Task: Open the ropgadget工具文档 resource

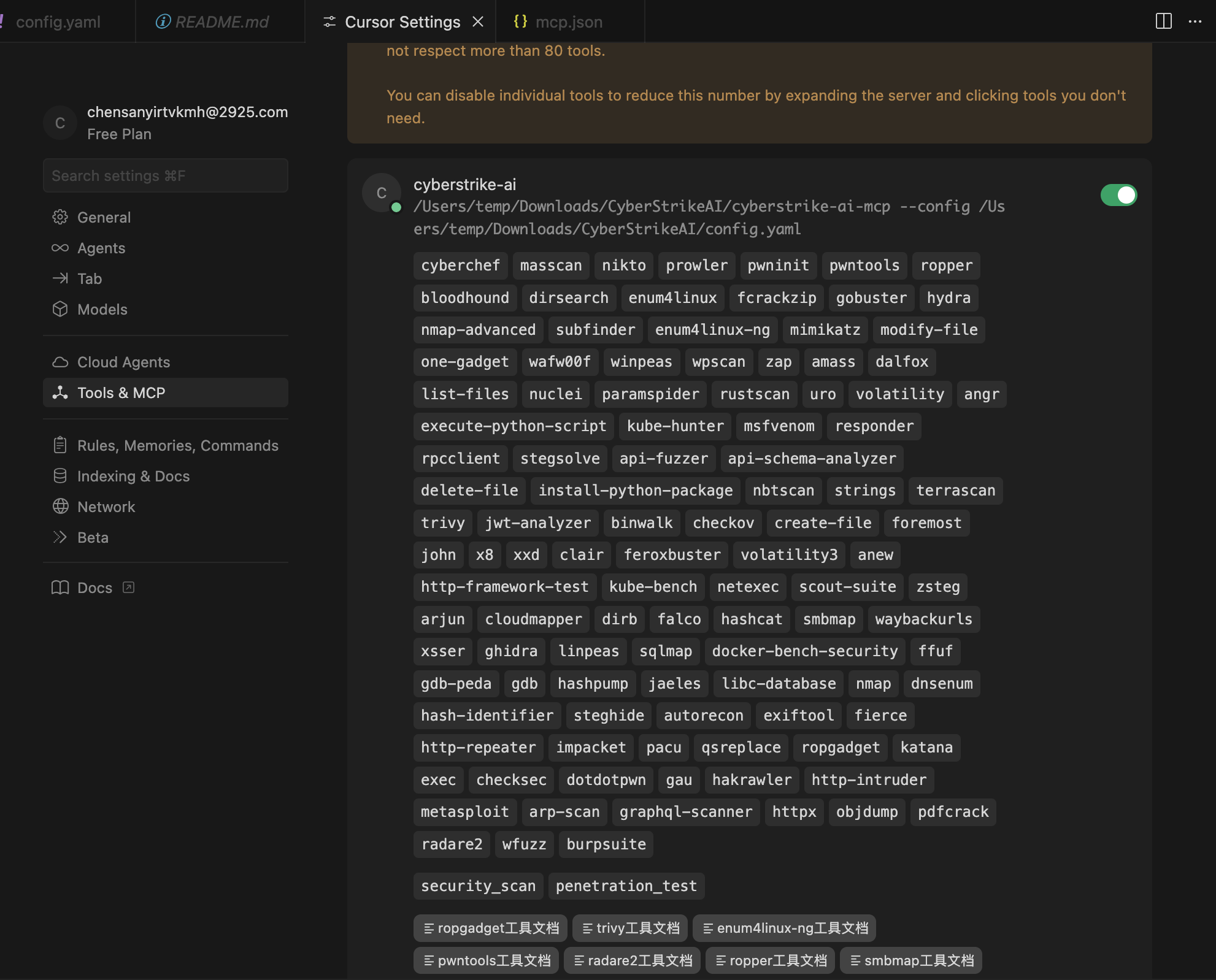Action: point(490,928)
